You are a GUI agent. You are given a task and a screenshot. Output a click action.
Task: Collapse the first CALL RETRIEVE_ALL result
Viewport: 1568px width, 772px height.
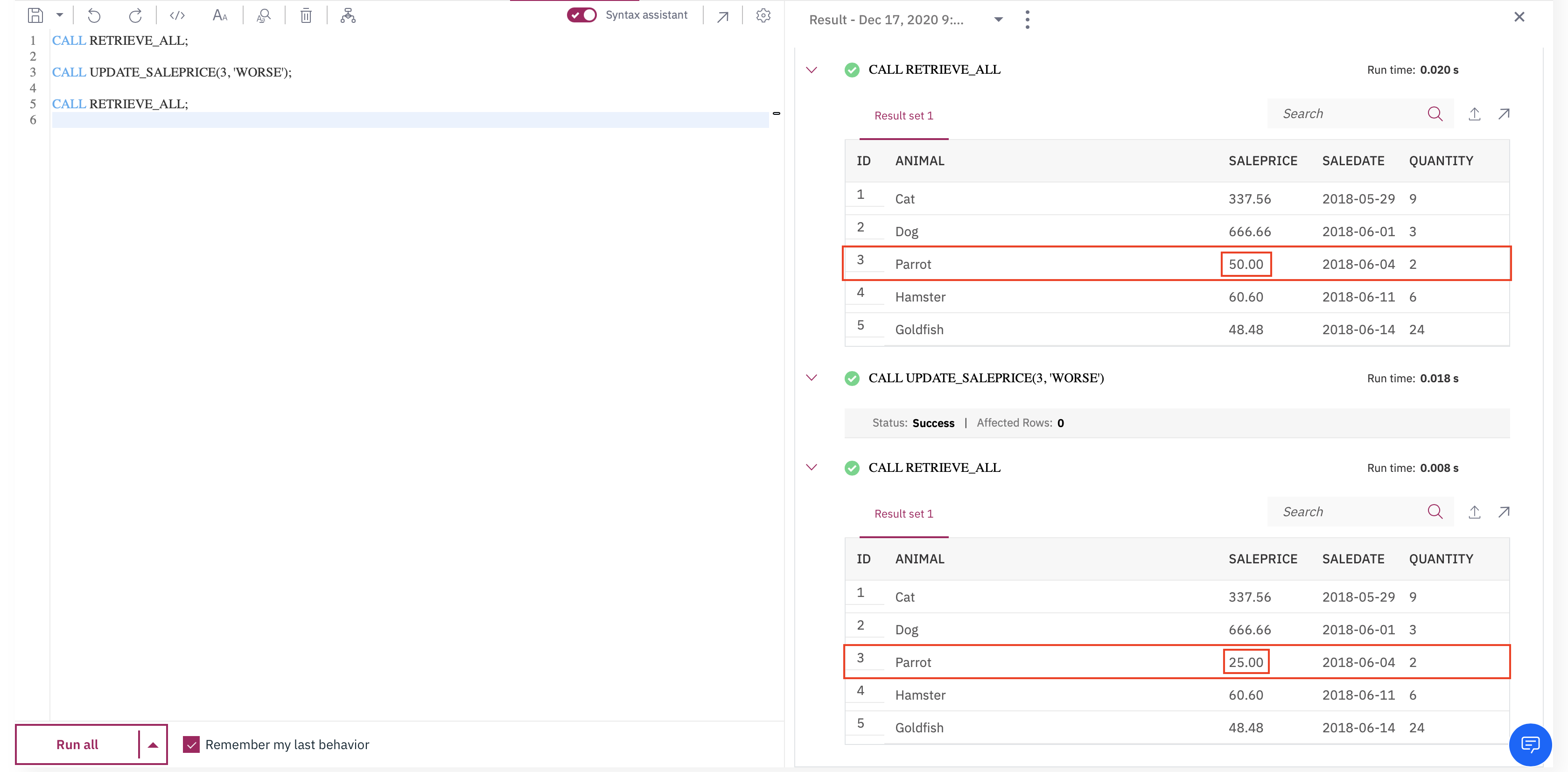(812, 70)
